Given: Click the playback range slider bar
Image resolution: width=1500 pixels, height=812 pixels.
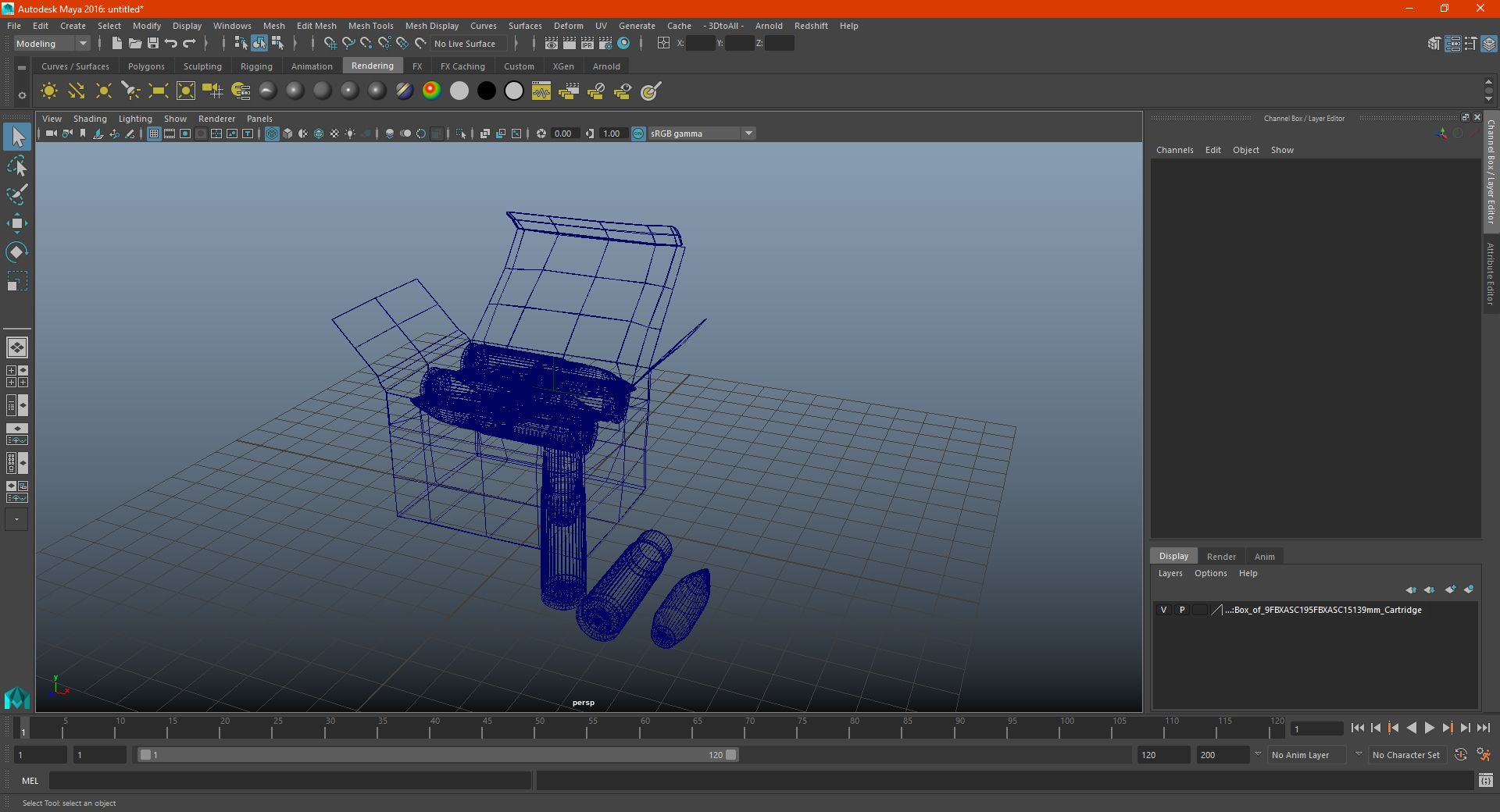Looking at the screenshot, I should pos(437,755).
